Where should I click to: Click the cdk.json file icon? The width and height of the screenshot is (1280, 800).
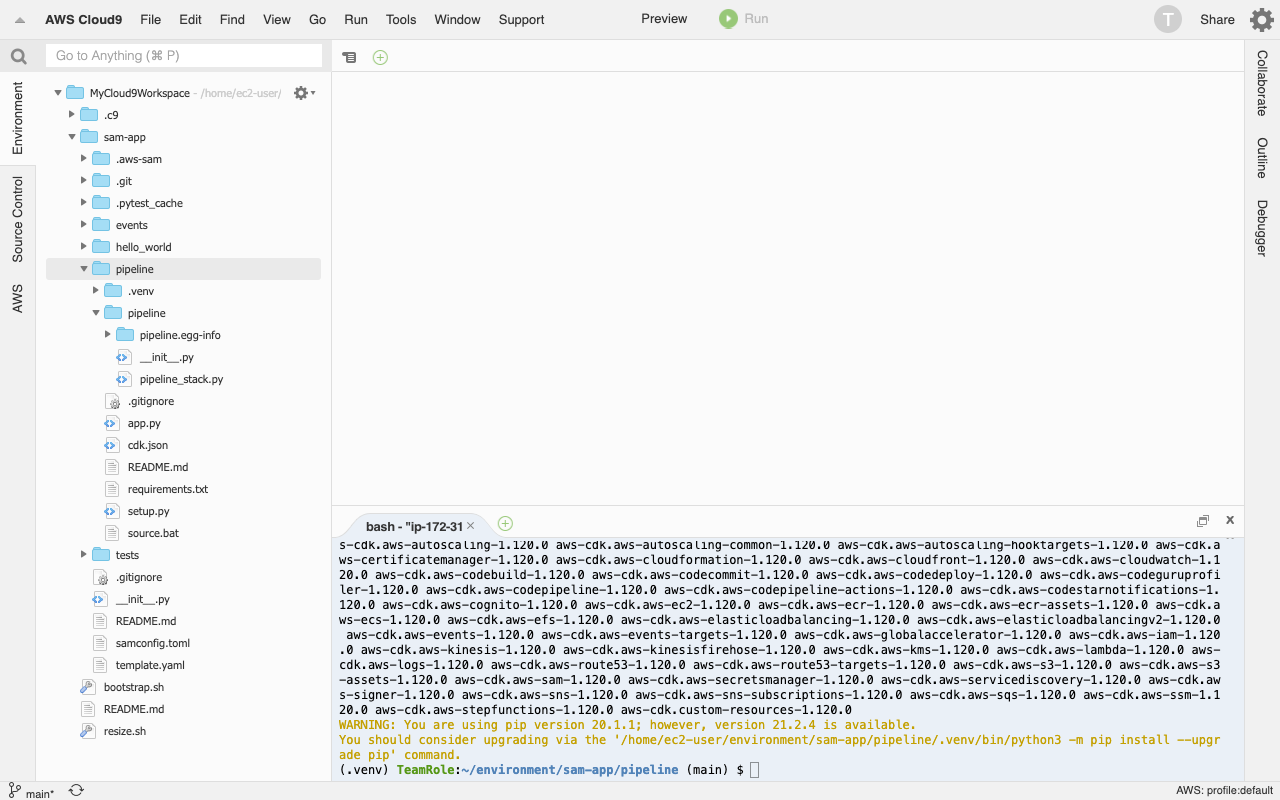click(x=111, y=445)
